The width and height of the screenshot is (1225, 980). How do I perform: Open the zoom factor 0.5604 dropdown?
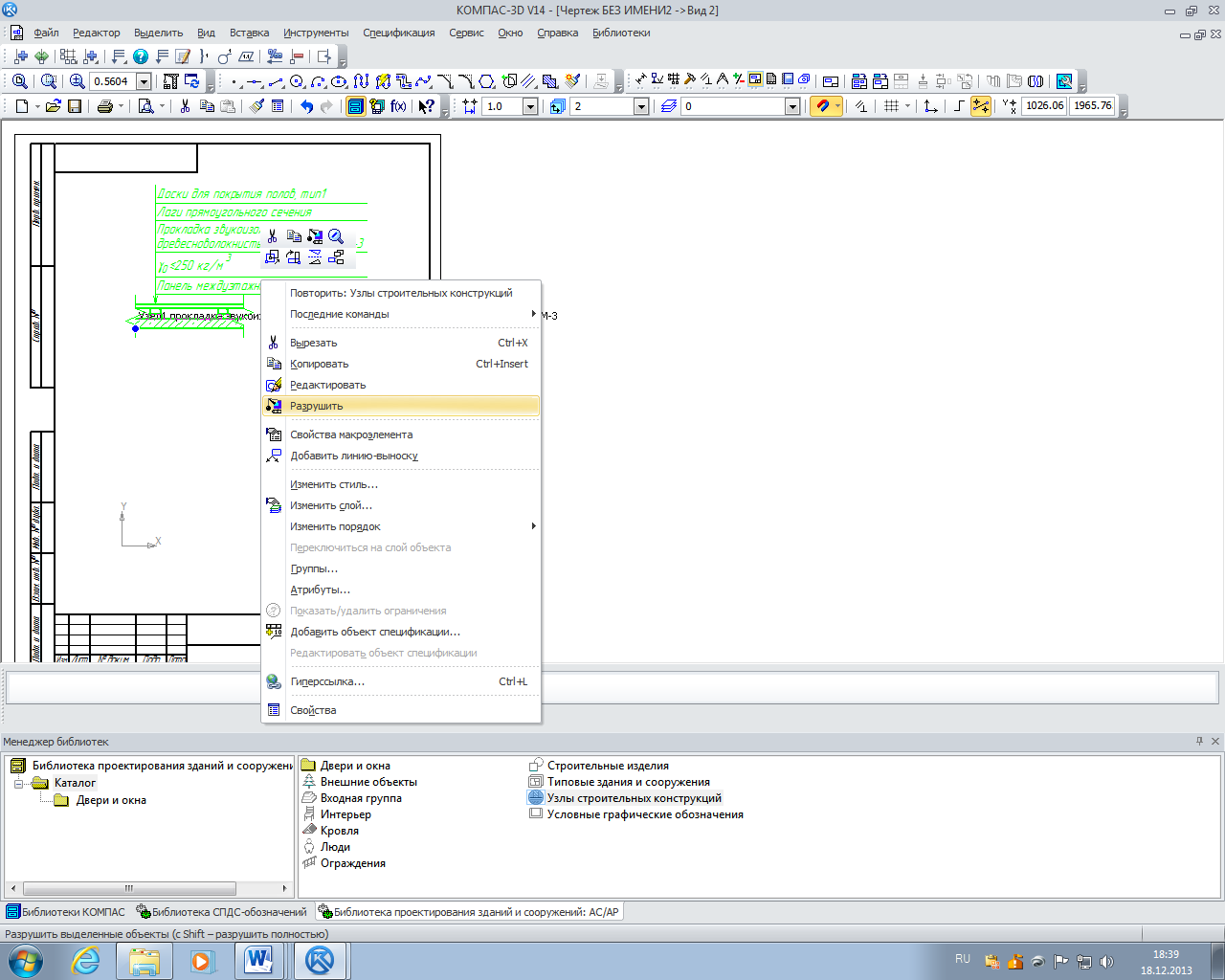tap(144, 81)
